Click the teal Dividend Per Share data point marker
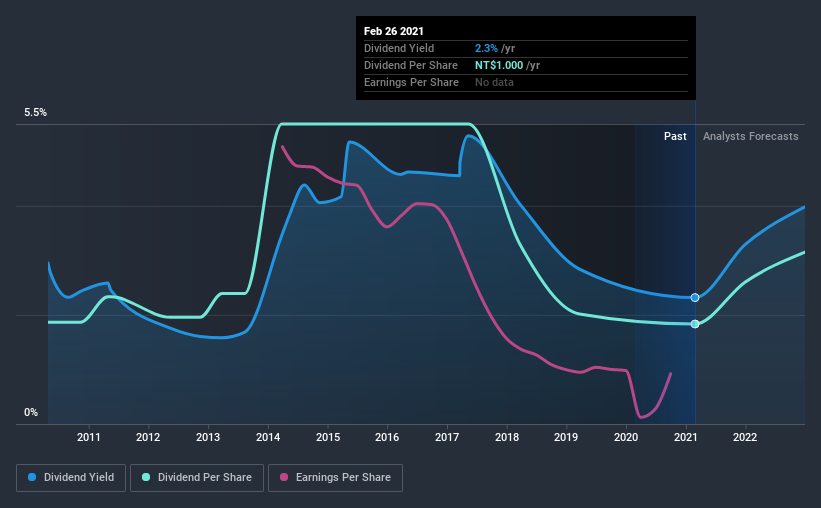 pos(695,324)
